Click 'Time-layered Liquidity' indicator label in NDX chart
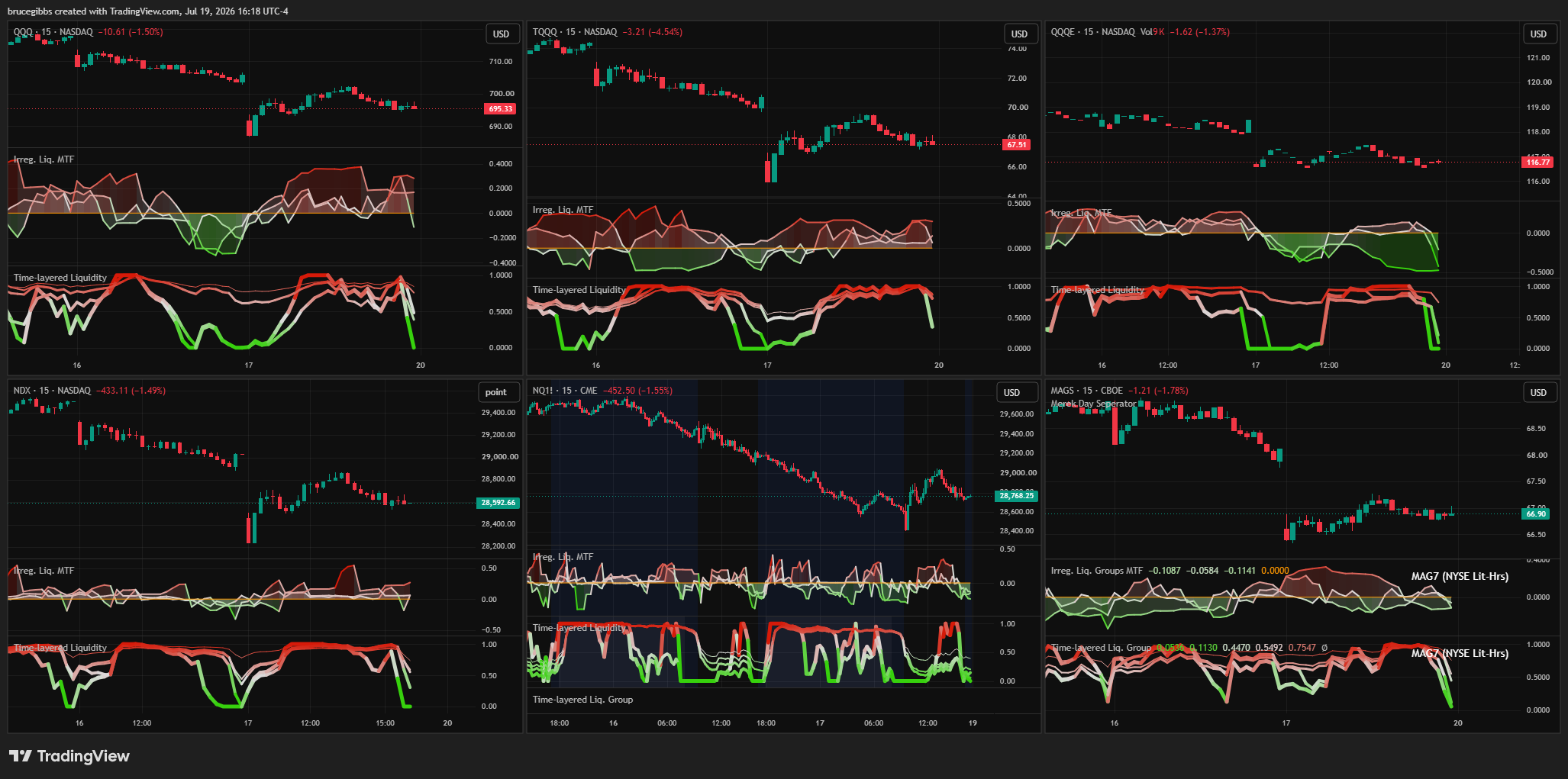The width and height of the screenshot is (1568, 779). pos(60,648)
